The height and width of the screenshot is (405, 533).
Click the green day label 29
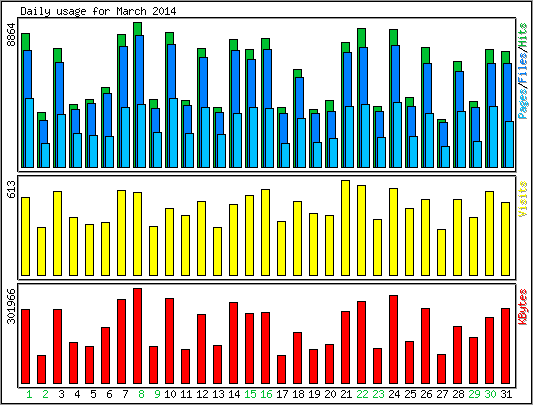coord(474,394)
